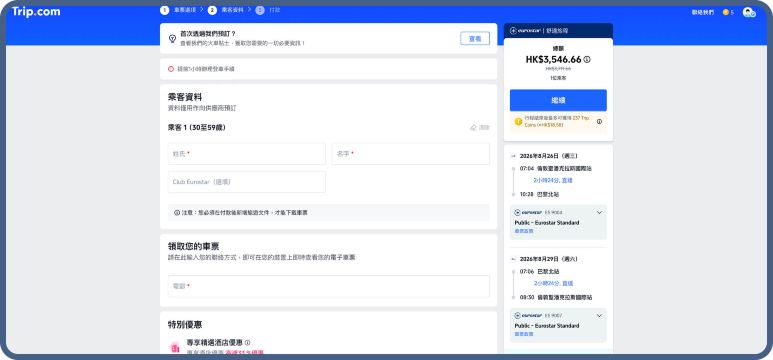Click the red warning circle icon
Image resolution: width=773 pixels, height=360 pixels.
tap(171, 69)
